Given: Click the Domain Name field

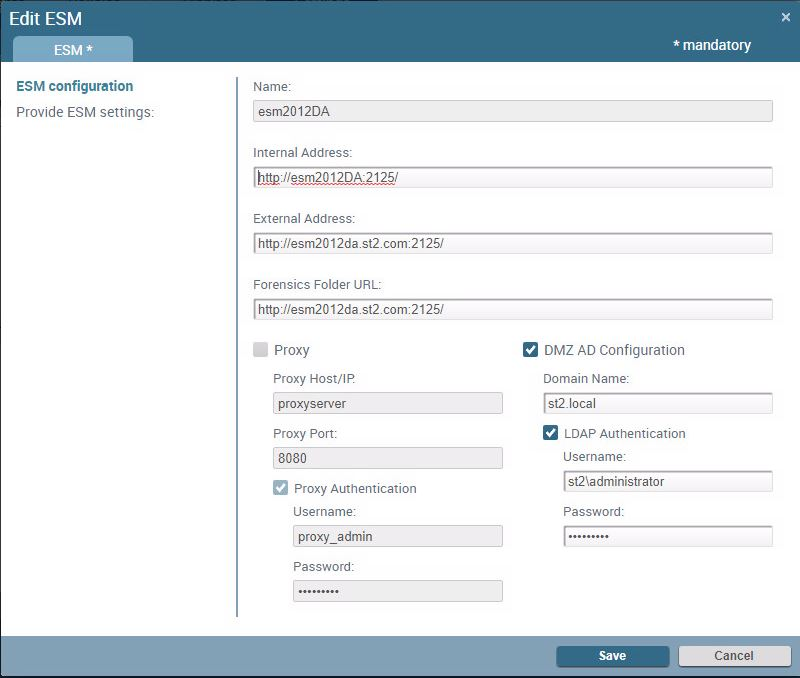Looking at the screenshot, I should coord(657,403).
